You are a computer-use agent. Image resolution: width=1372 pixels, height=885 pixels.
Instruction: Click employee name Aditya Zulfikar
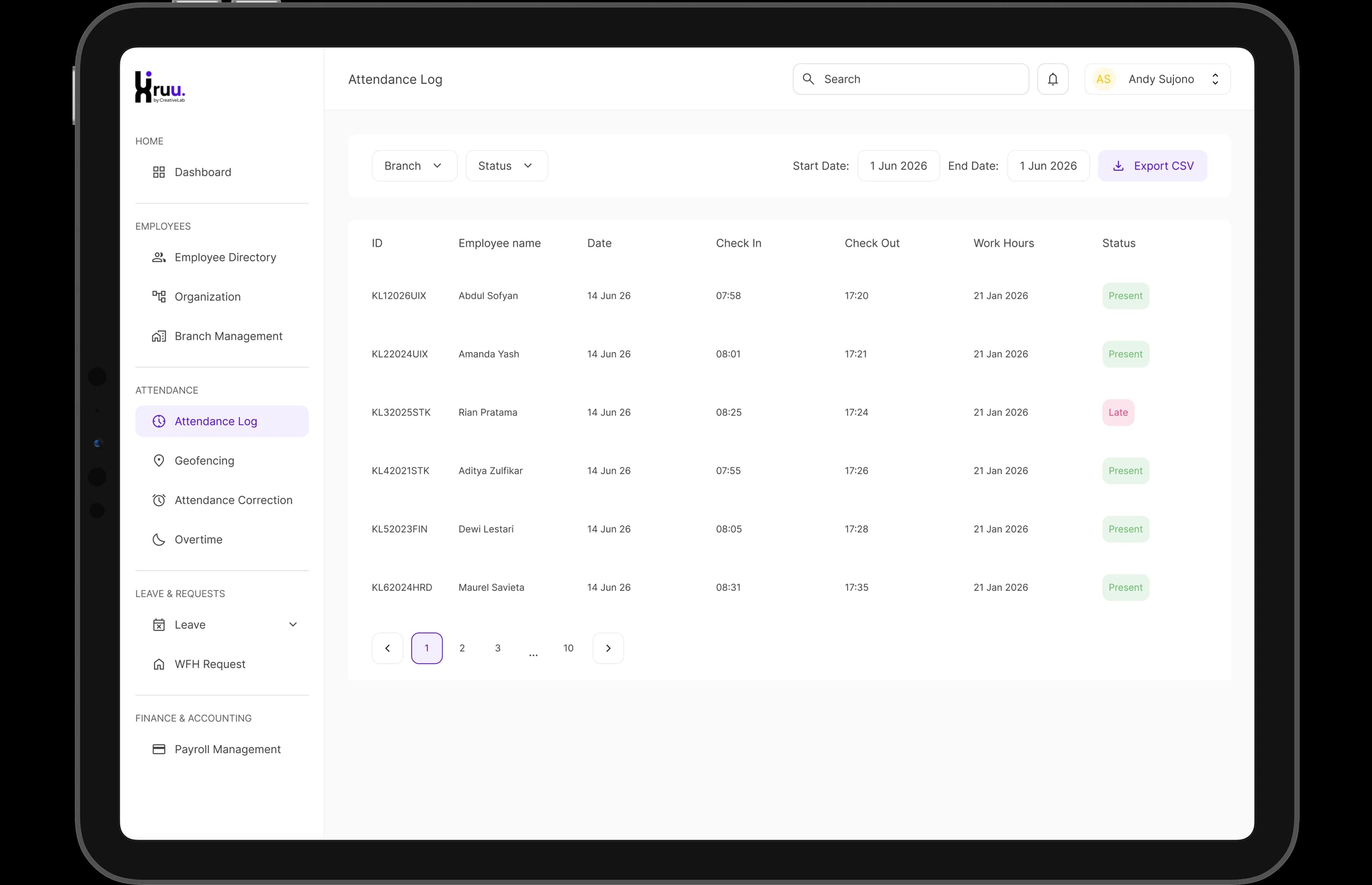pyautogui.click(x=490, y=471)
